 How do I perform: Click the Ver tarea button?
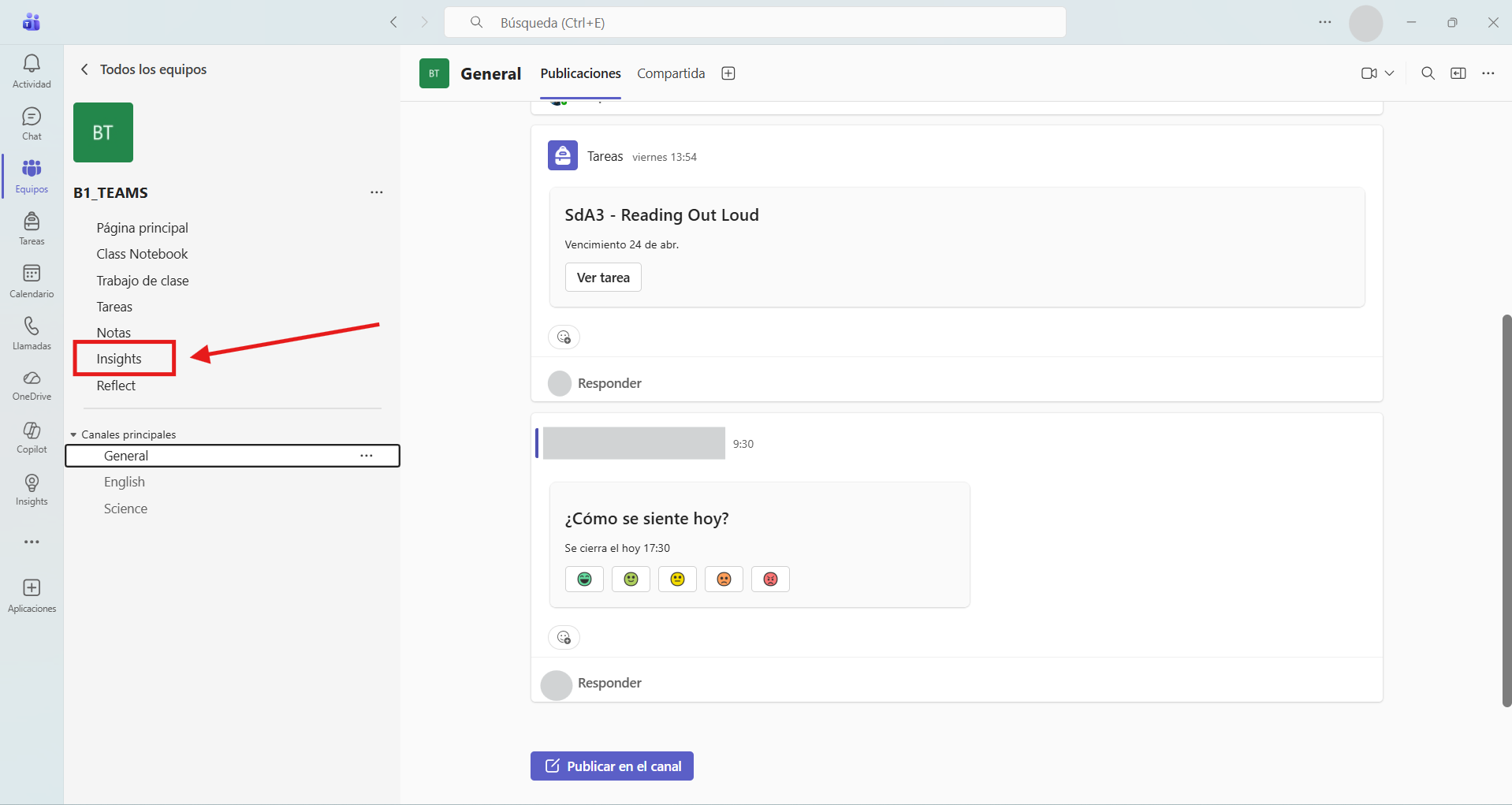[603, 278]
